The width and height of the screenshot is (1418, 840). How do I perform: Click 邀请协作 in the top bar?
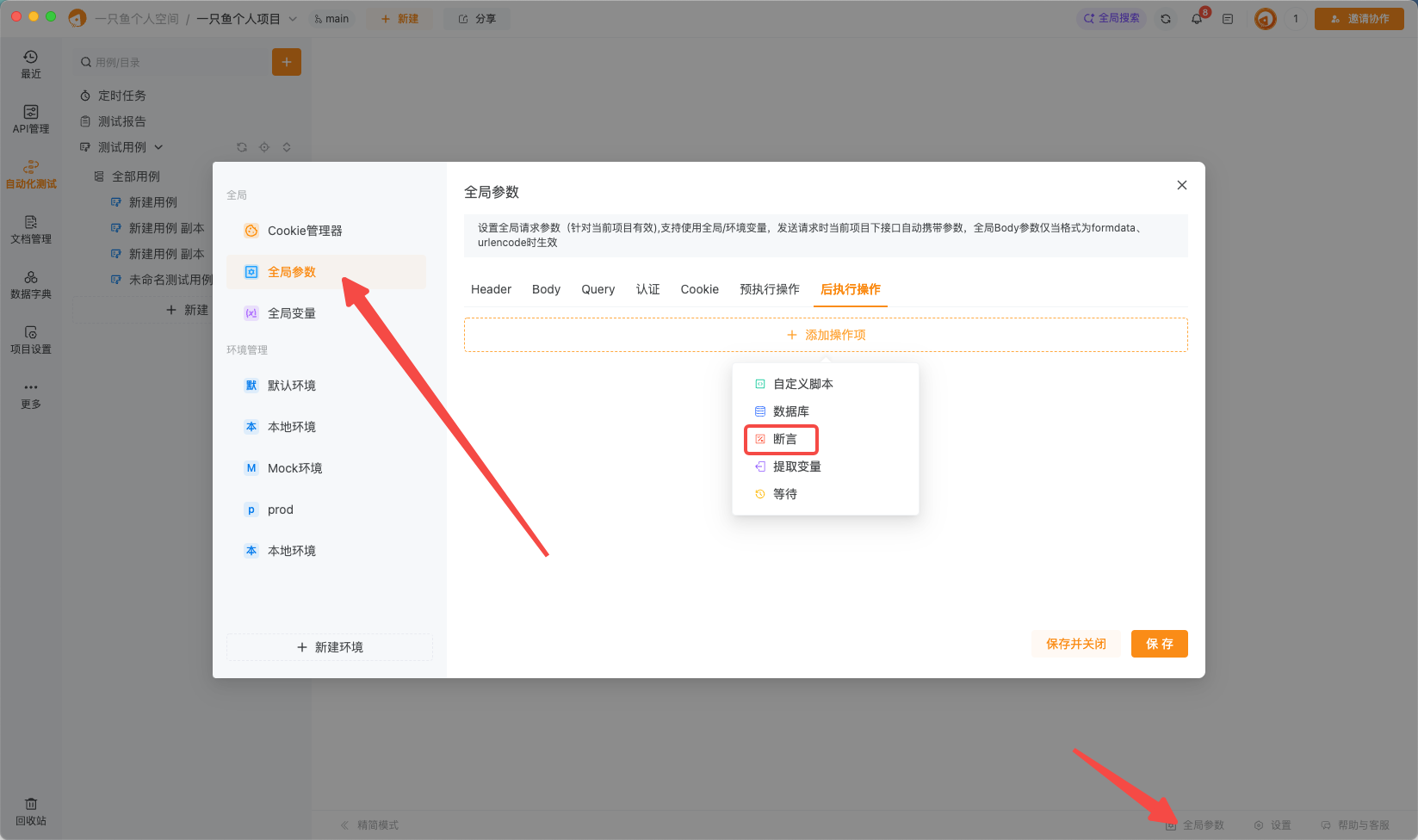1359,17
